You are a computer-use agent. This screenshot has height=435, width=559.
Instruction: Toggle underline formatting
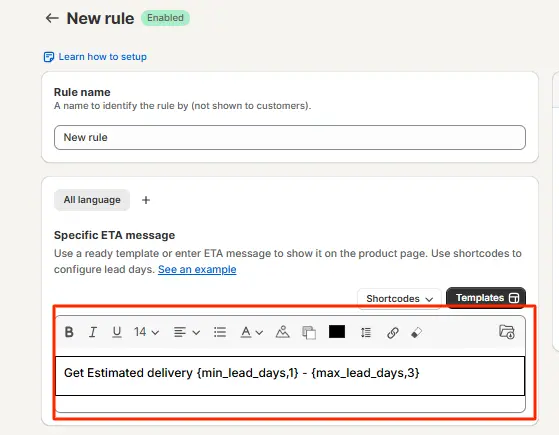click(x=117, y=332)
